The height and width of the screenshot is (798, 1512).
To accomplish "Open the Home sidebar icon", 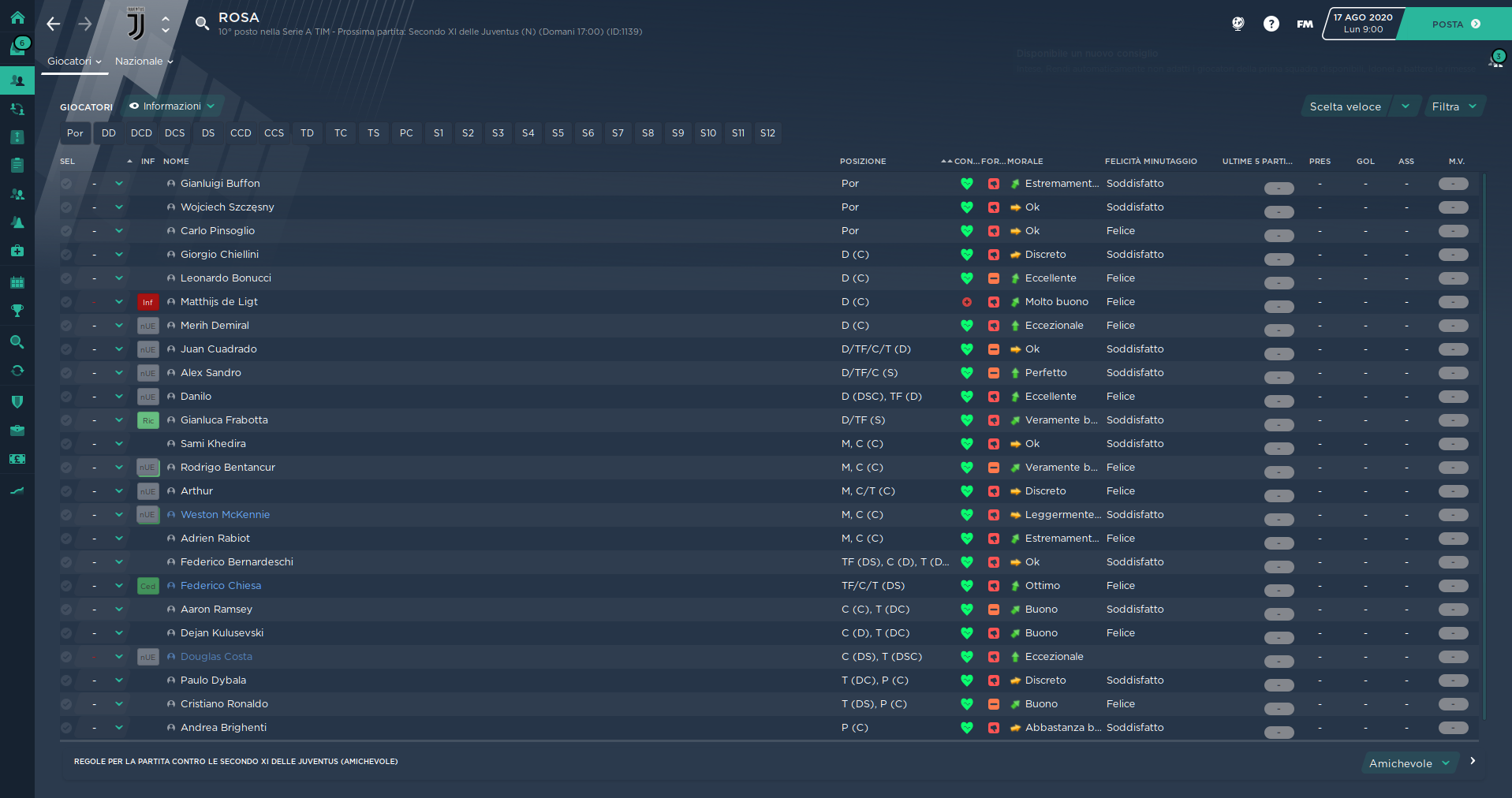I will click(17, 17).
